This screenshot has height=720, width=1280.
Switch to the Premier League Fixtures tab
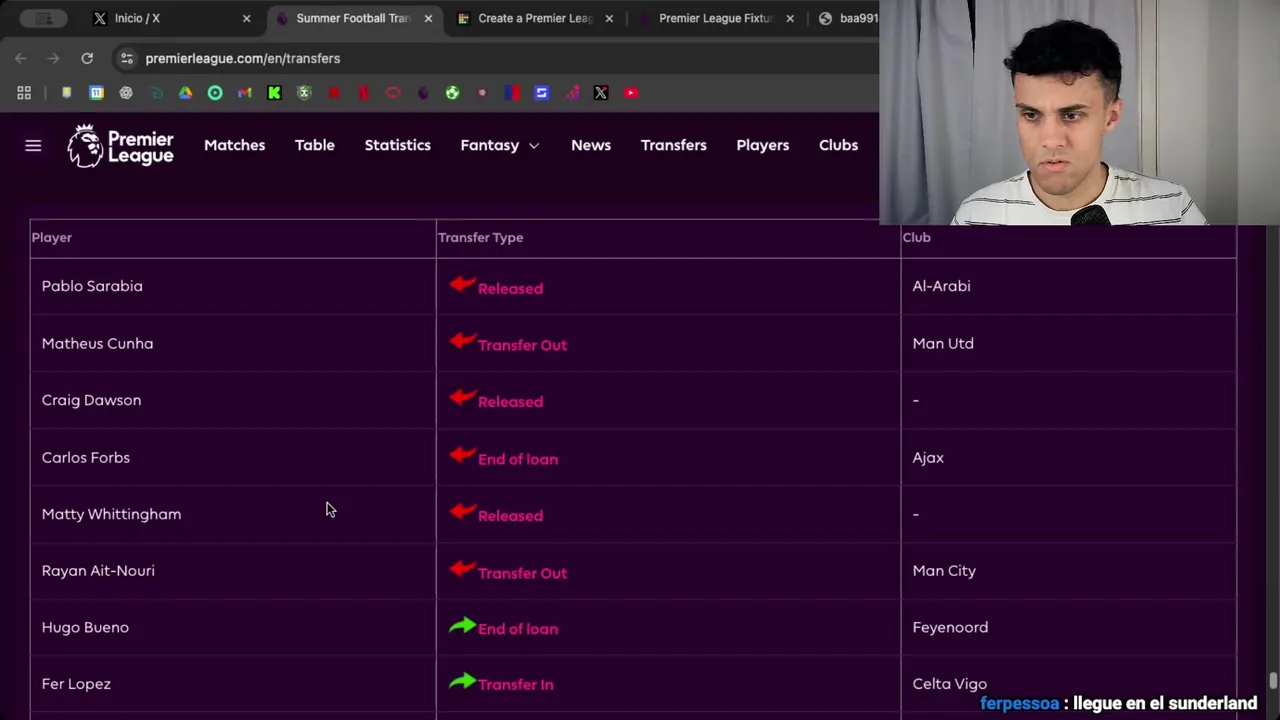click(x=715, y=18)
